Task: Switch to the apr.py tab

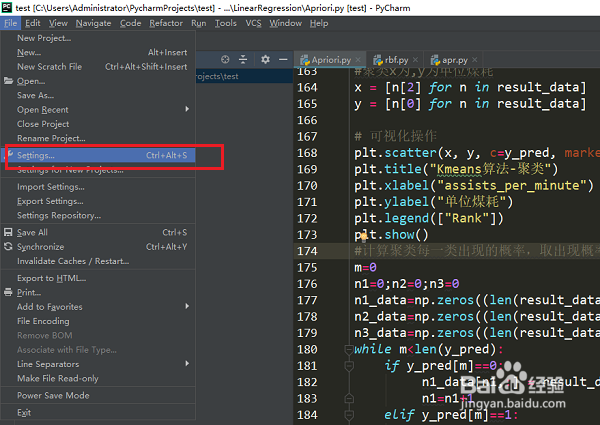Action: [x=455, y=60]
